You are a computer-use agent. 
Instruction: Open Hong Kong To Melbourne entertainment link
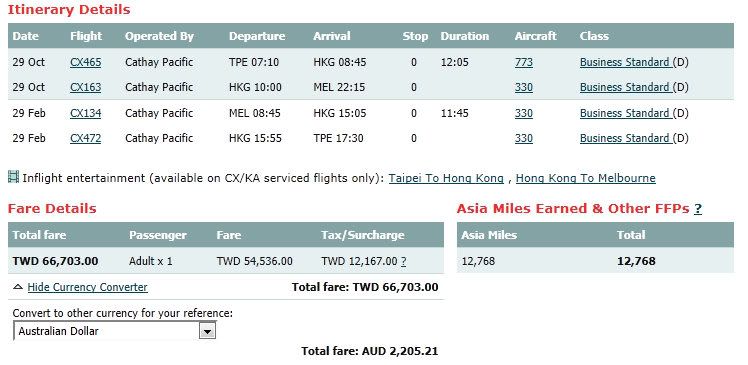click(586, 178)
